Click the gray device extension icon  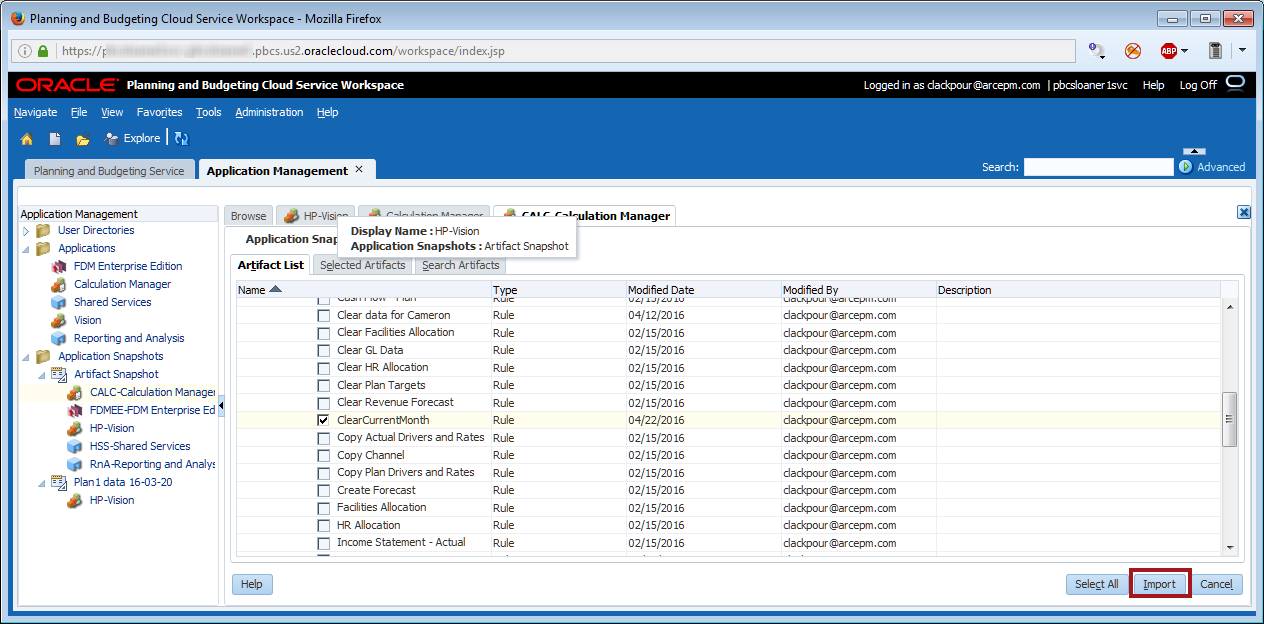[x=1216, y=51]
